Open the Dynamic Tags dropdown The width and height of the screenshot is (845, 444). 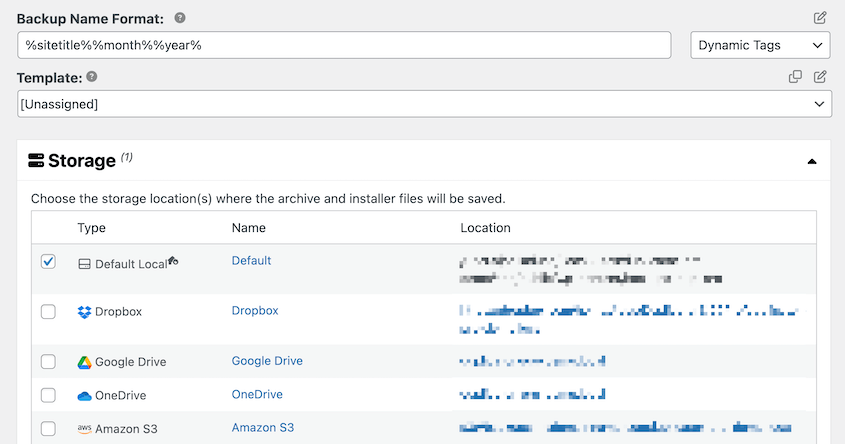760,45
